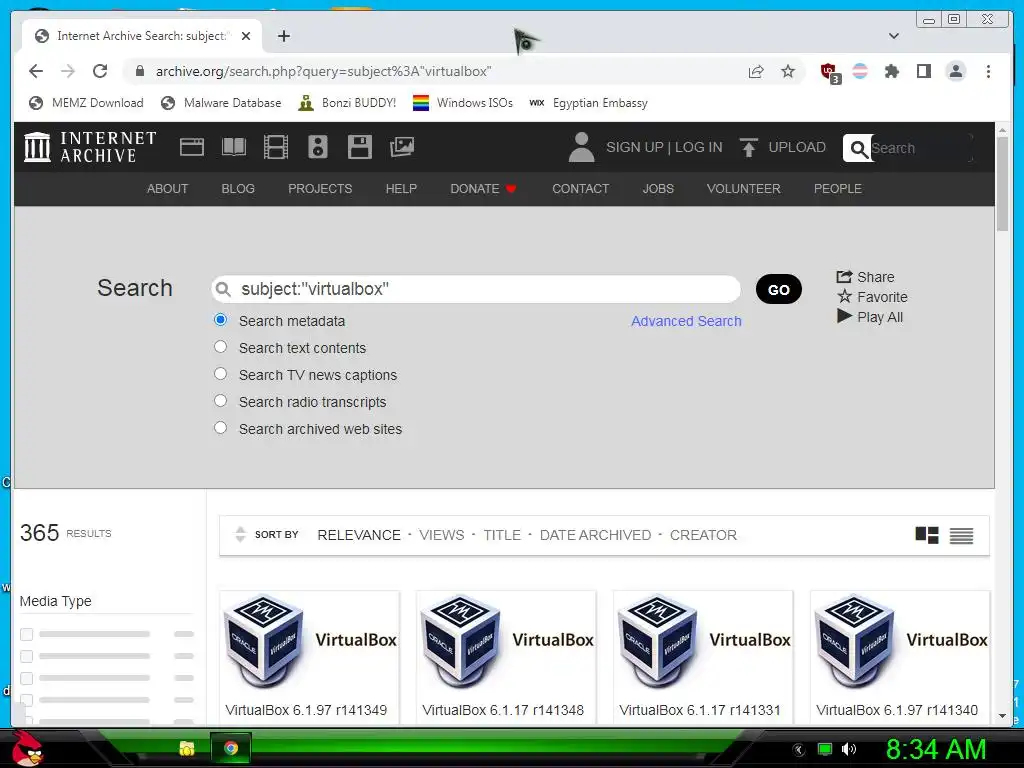Click the browser address bar URL
Image resolution: width=1024 pixels, height=768 pixels.
tap(323, 71)
